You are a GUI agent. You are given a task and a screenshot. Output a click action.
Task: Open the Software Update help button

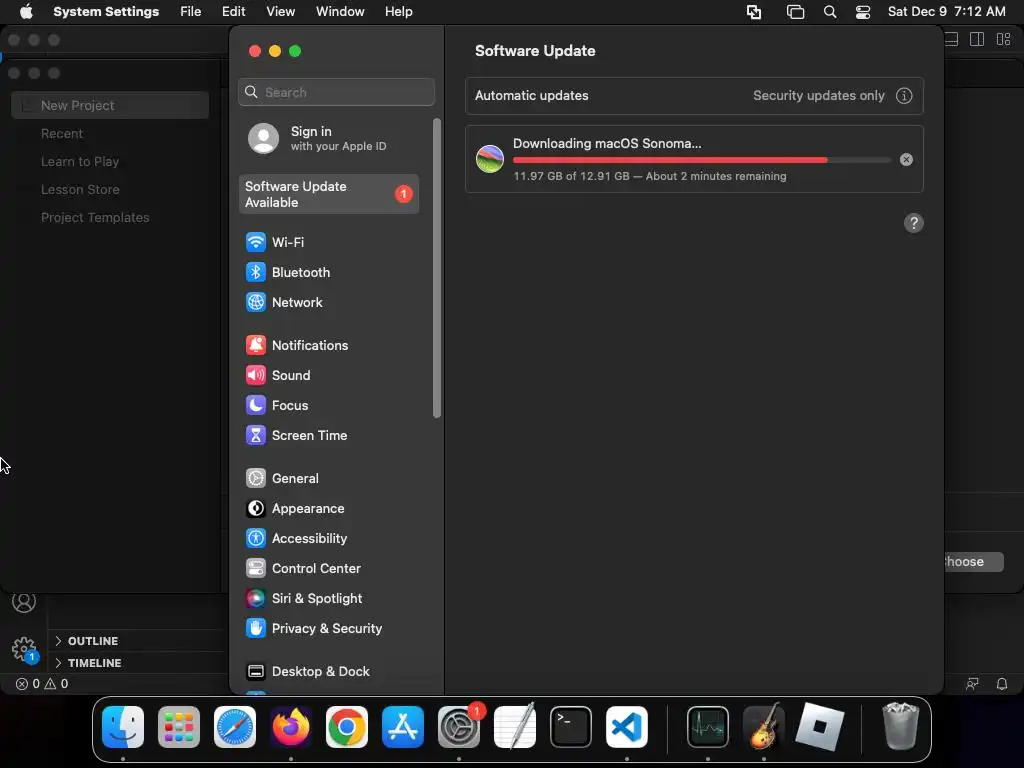click(x=914, y=223)
